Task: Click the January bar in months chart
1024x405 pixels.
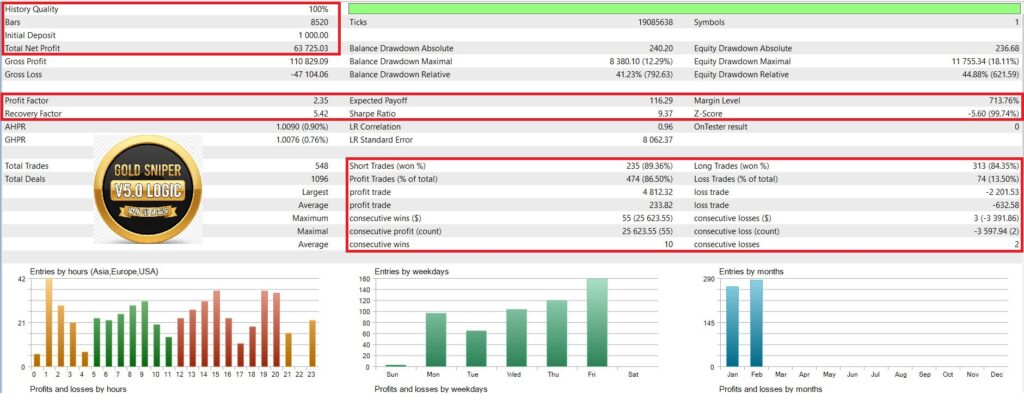Action: 733,326
